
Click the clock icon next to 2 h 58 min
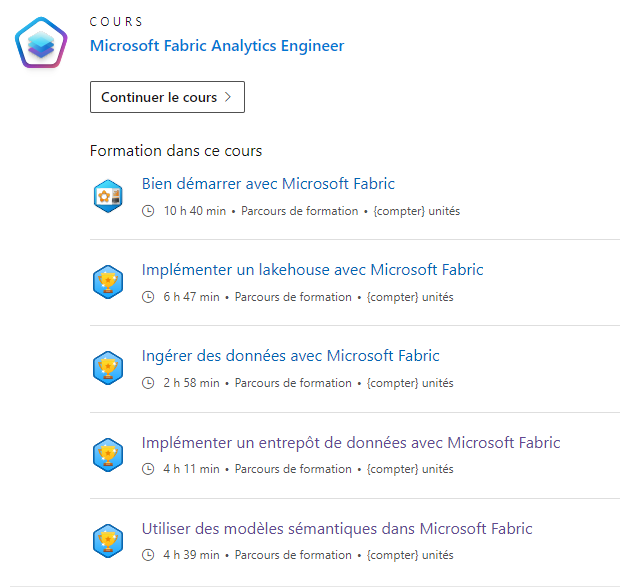[x=148, y=383]
